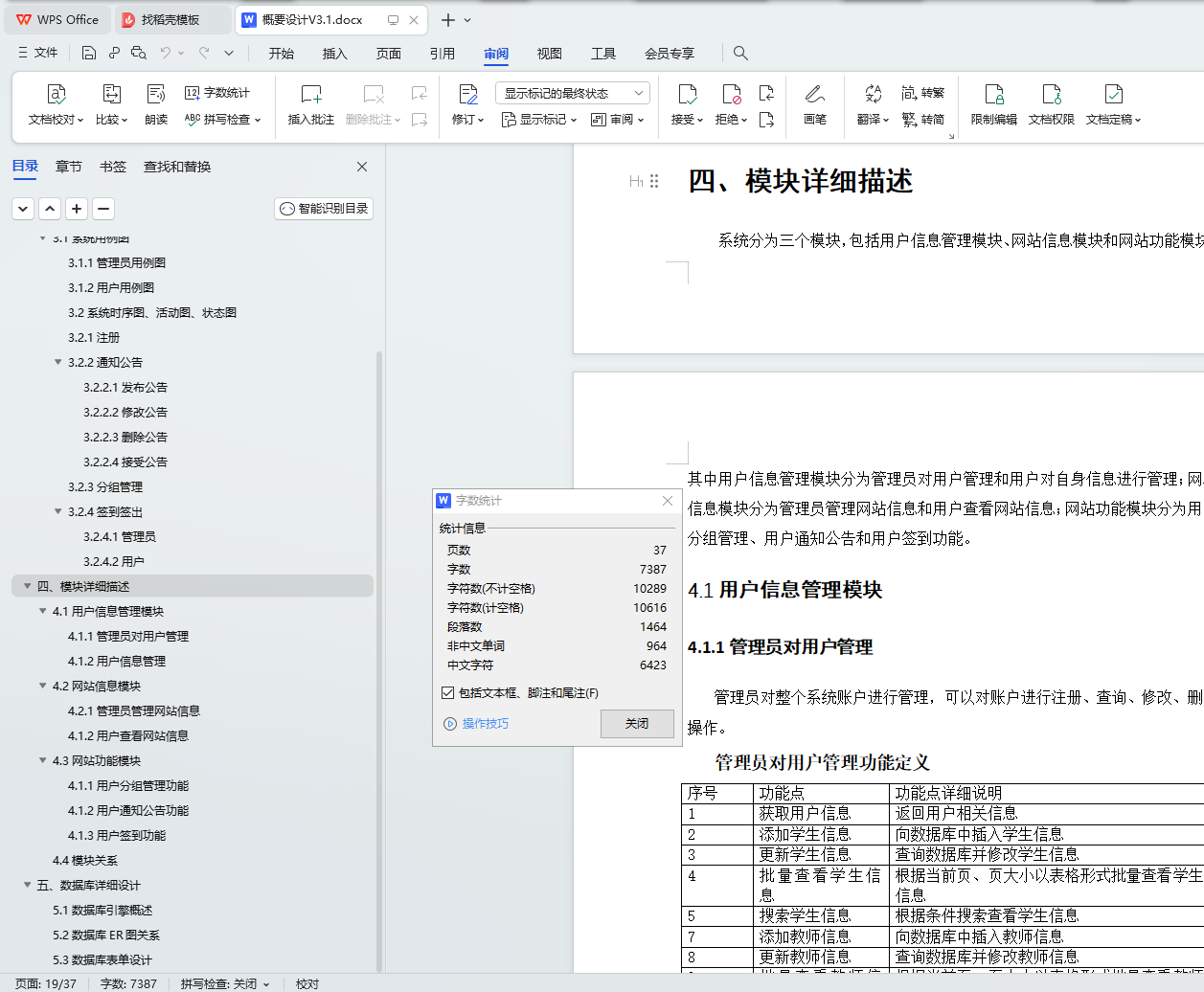Open 显示标记的最终状态 dropdown
The width and height of the screenshot is (1204, 992).
point(573,93)
